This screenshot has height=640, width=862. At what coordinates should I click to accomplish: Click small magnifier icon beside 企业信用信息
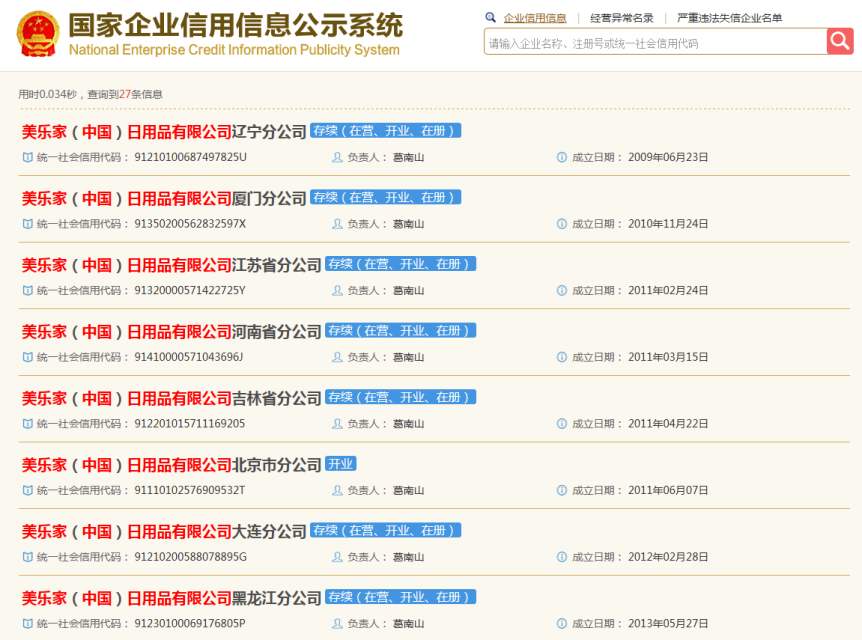tap(490, 18)
